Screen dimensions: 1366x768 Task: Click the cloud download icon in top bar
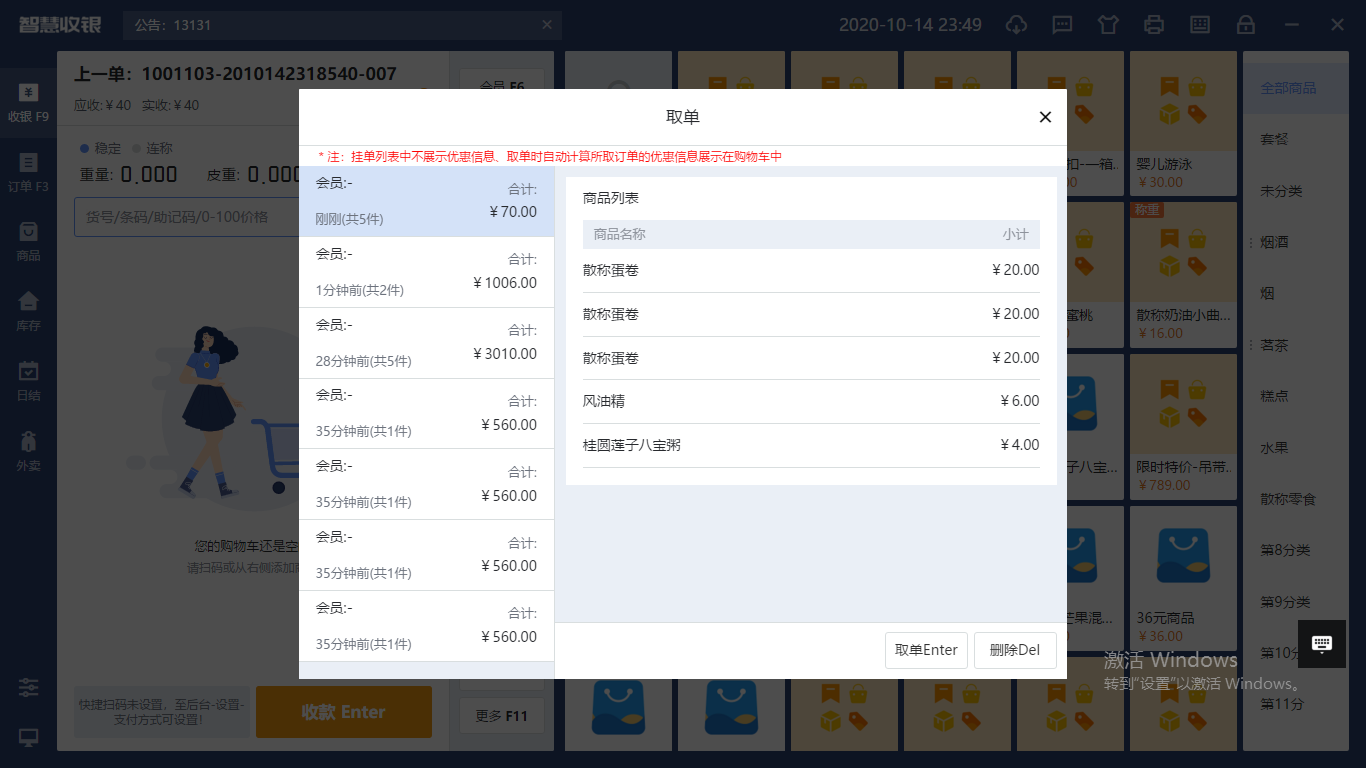[1016, 25]
